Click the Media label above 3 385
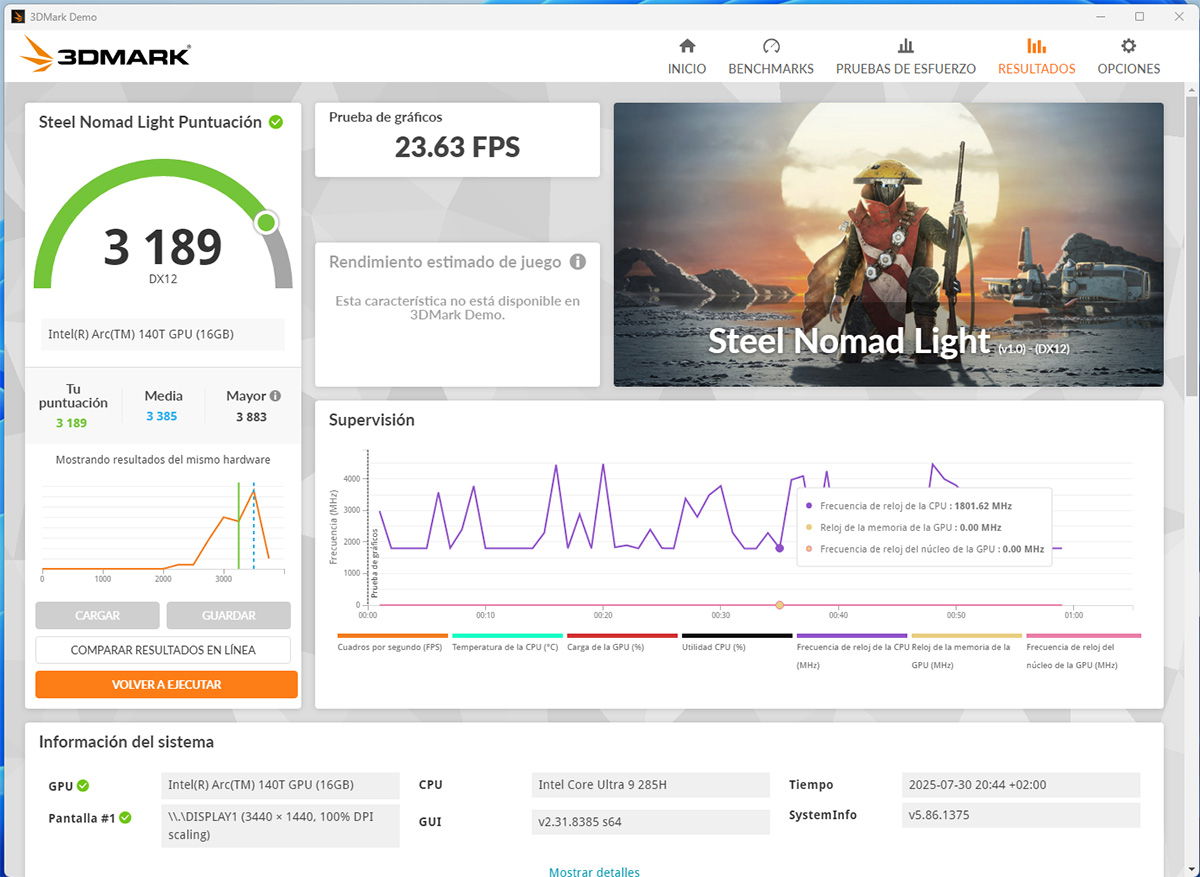This screenshot has width=1200, height=877. point(163,396)
